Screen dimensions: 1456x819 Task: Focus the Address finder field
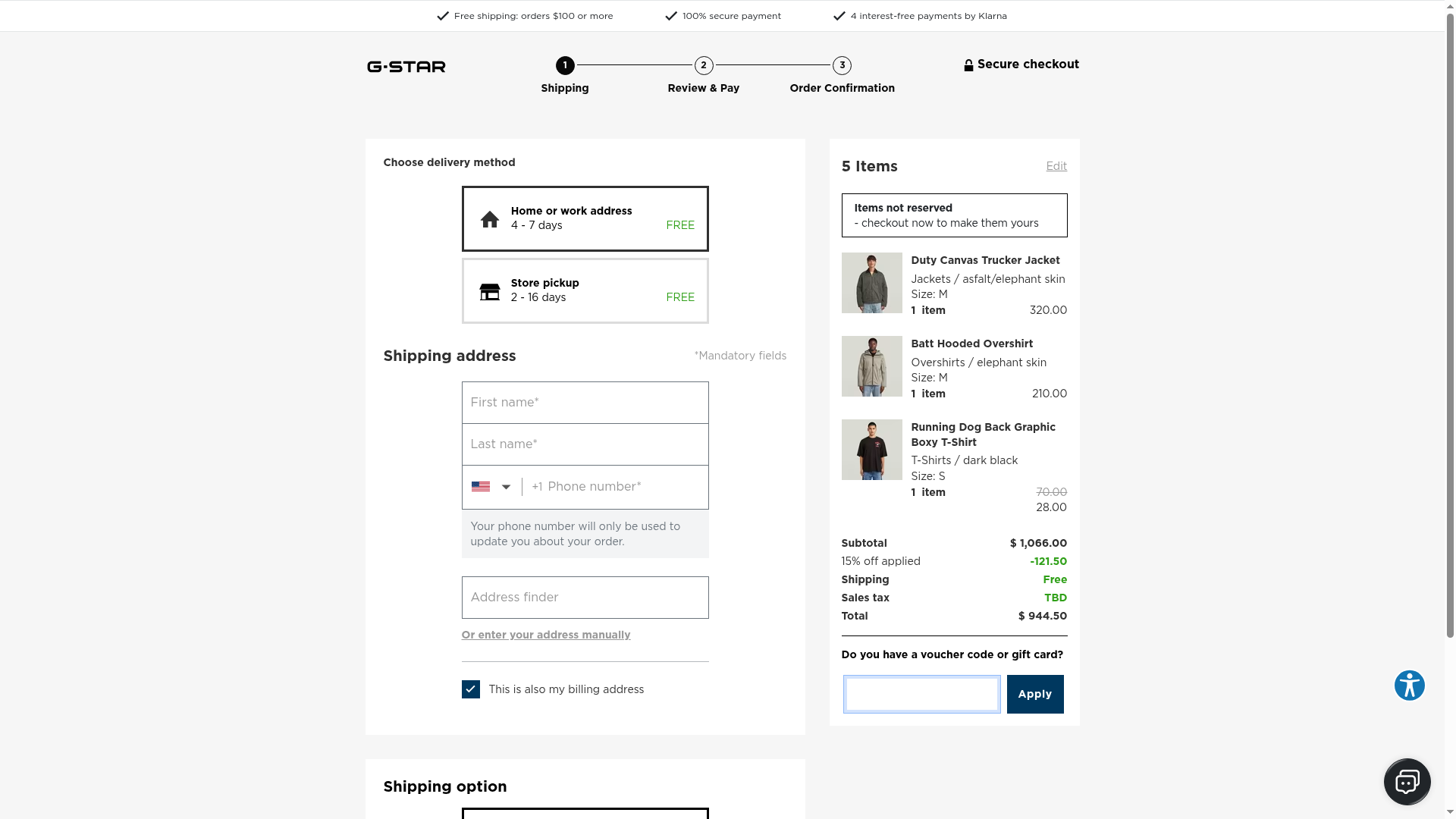(585, 598)
